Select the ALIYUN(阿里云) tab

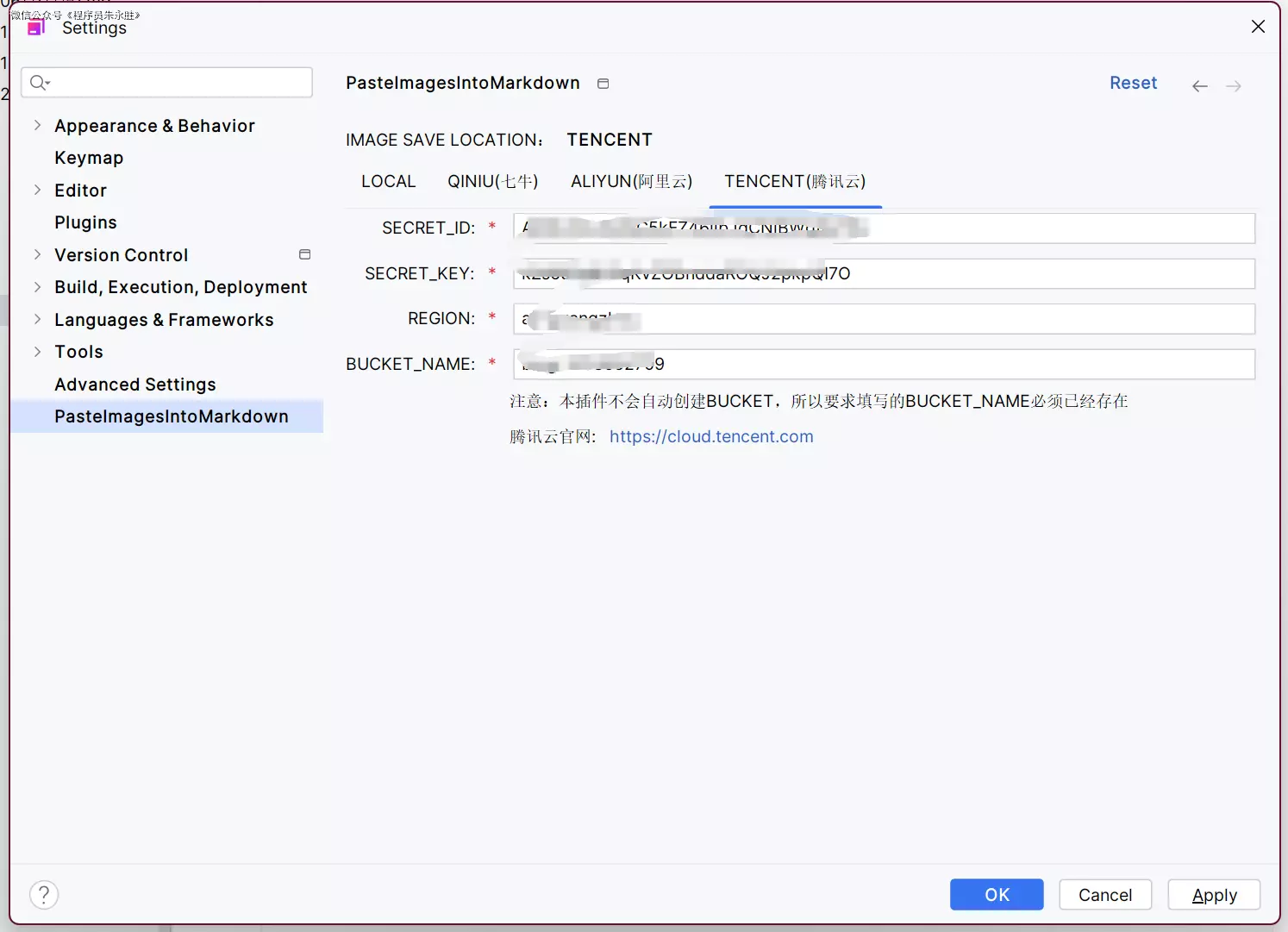[631, 182]
